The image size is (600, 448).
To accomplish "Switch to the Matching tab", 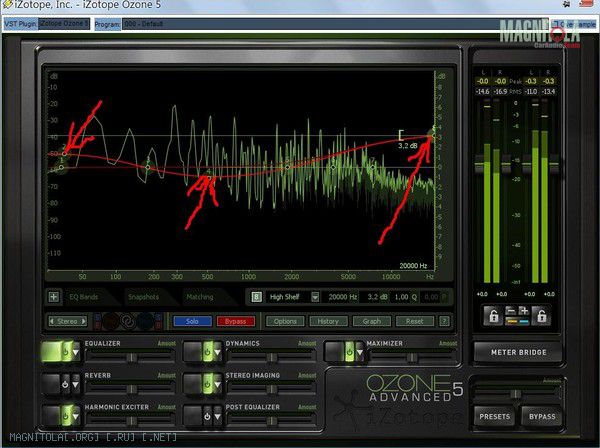I will [200, 297].
